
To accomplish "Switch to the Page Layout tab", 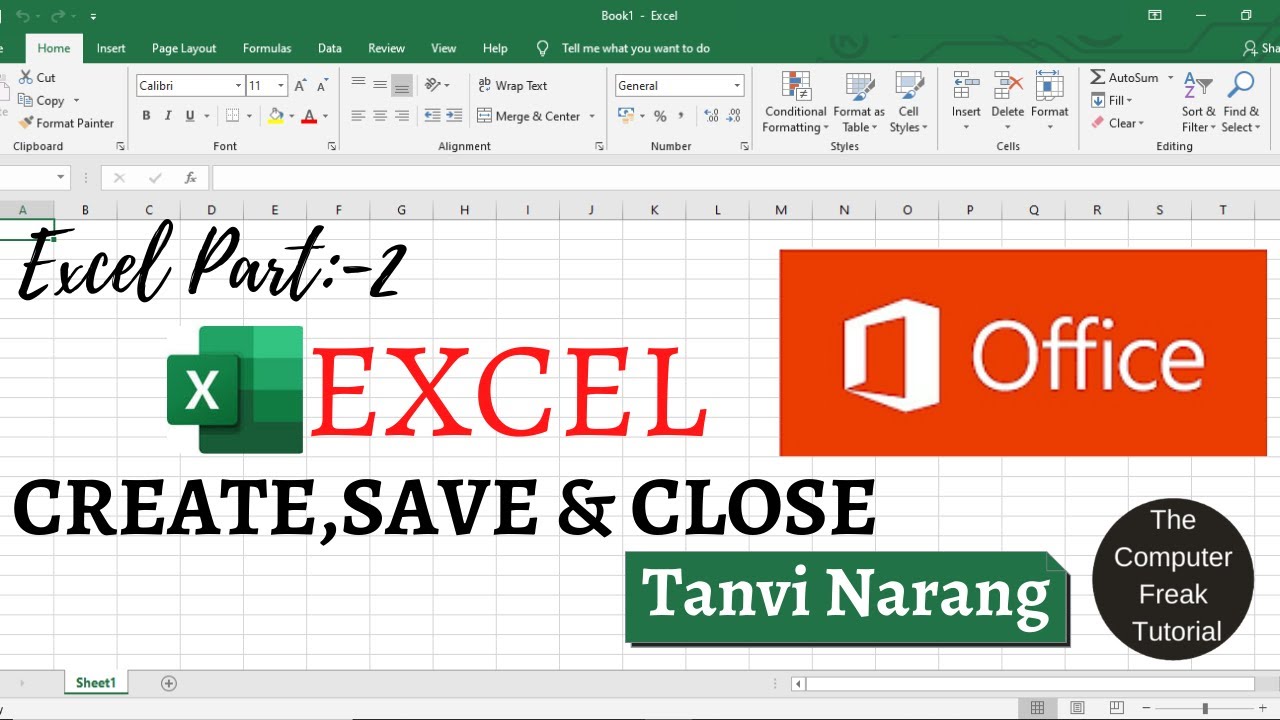I will tap(184, 48).
